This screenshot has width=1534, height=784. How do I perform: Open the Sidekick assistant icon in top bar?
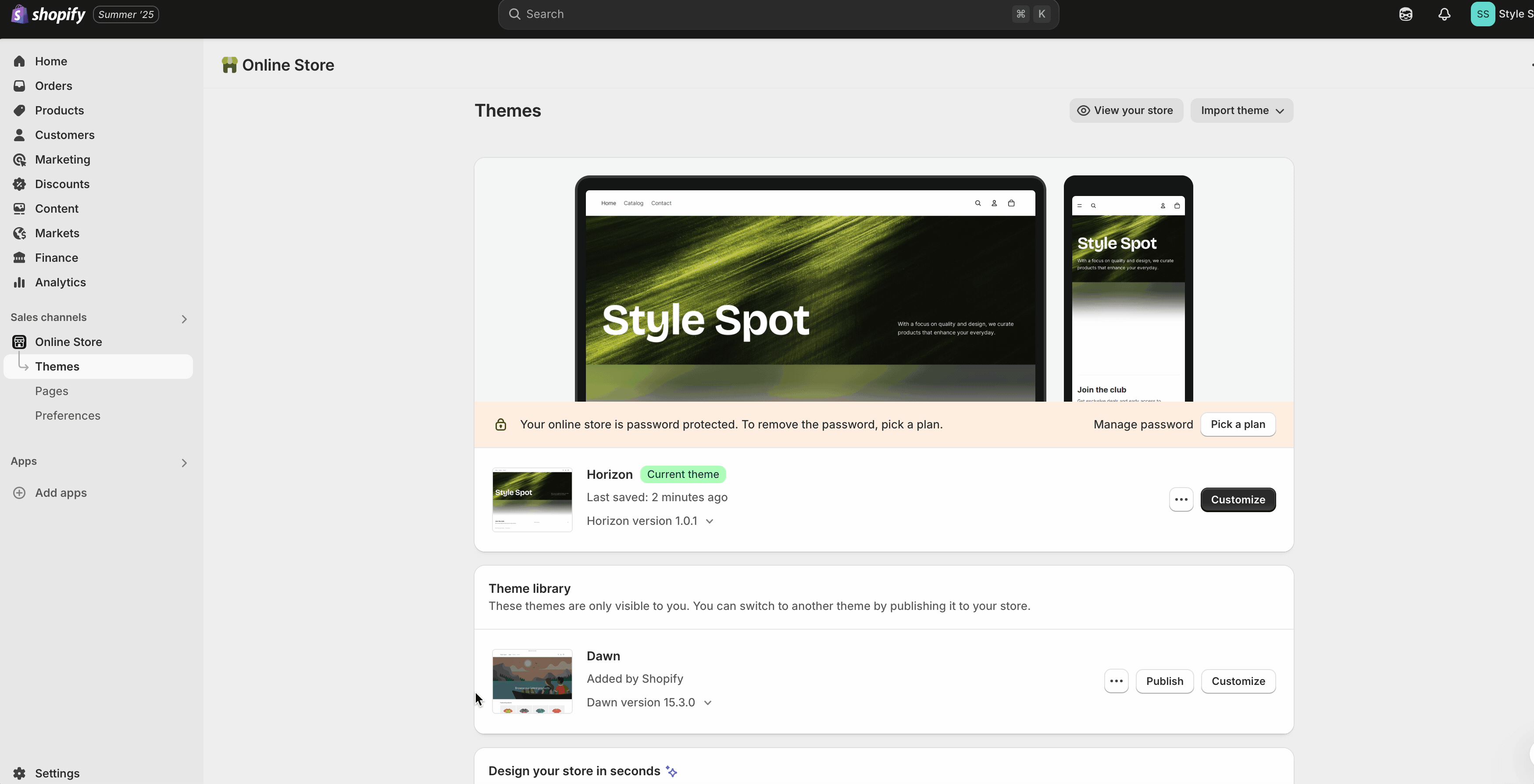1406,14
